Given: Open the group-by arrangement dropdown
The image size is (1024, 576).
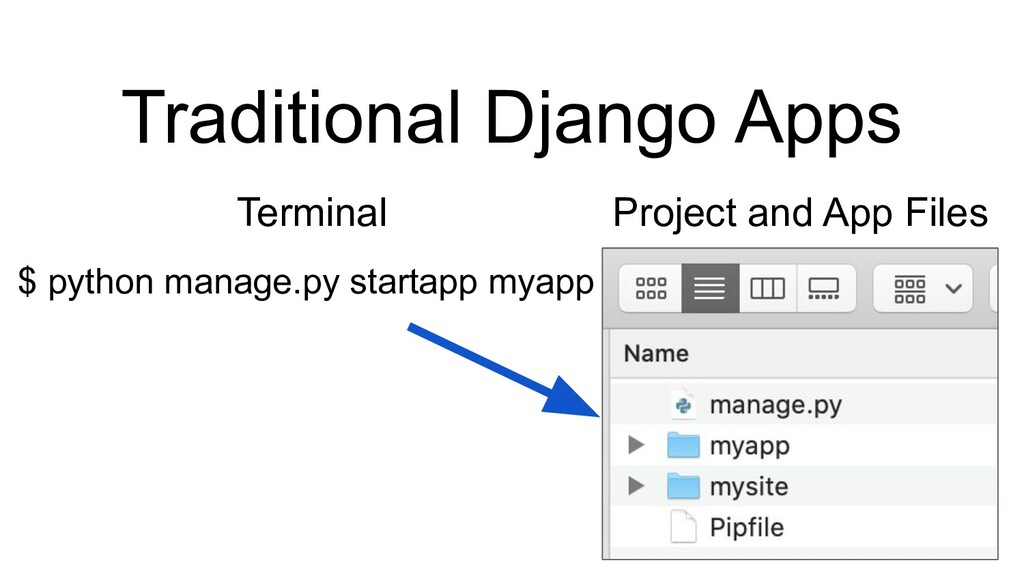Looking at the screenshot, I should [x=923, y=288].
